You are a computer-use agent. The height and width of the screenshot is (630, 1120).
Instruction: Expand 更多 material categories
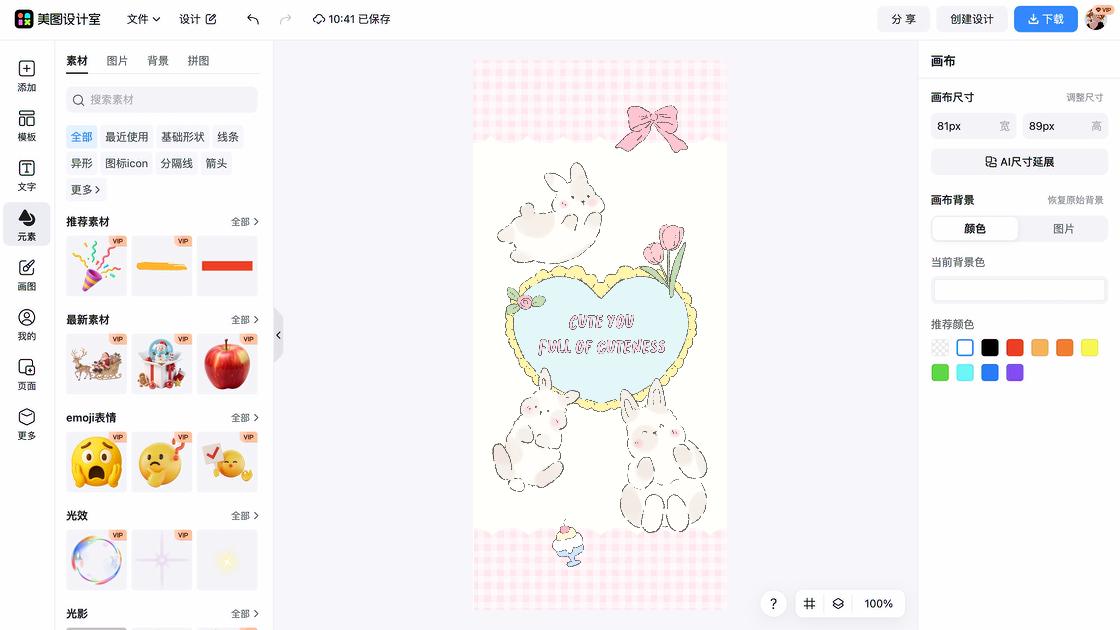click(85, 189)
